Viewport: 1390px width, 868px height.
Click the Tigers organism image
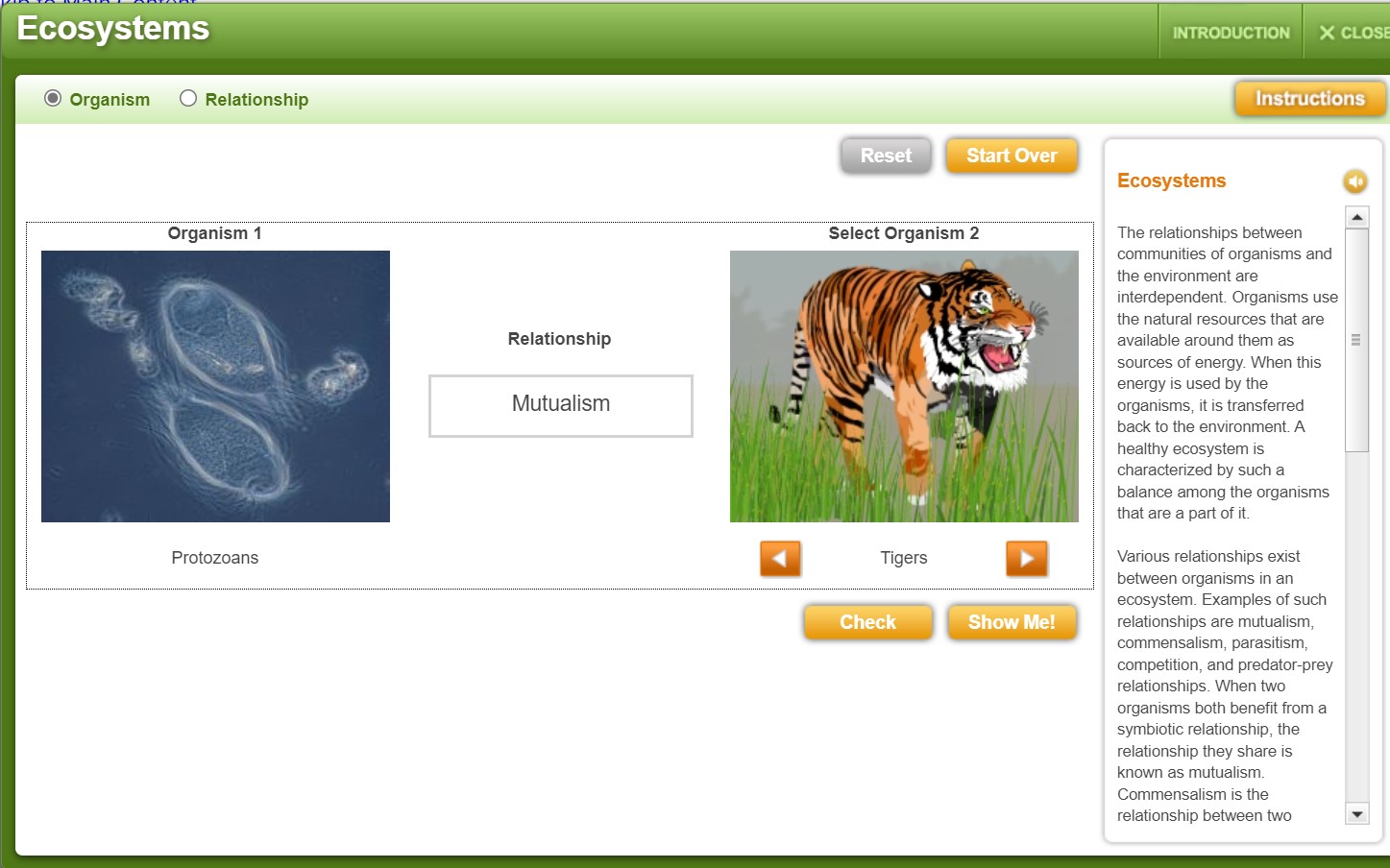[x=904, y=386]
